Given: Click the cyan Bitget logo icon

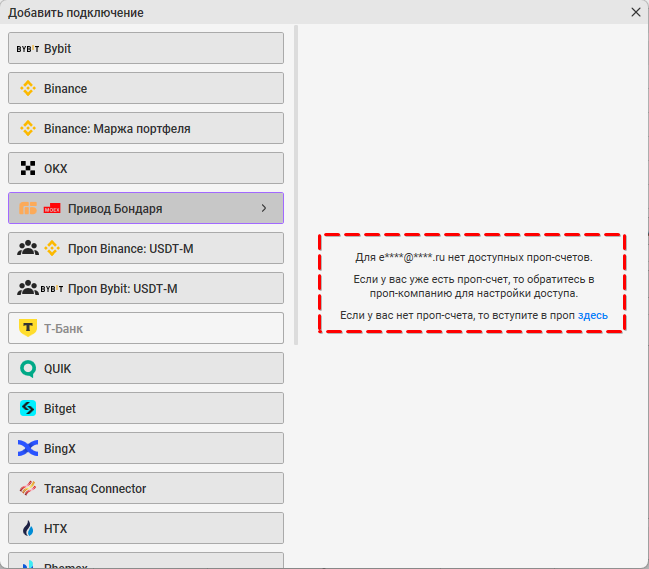Looking at the screenshot, I should pos(28,408).
